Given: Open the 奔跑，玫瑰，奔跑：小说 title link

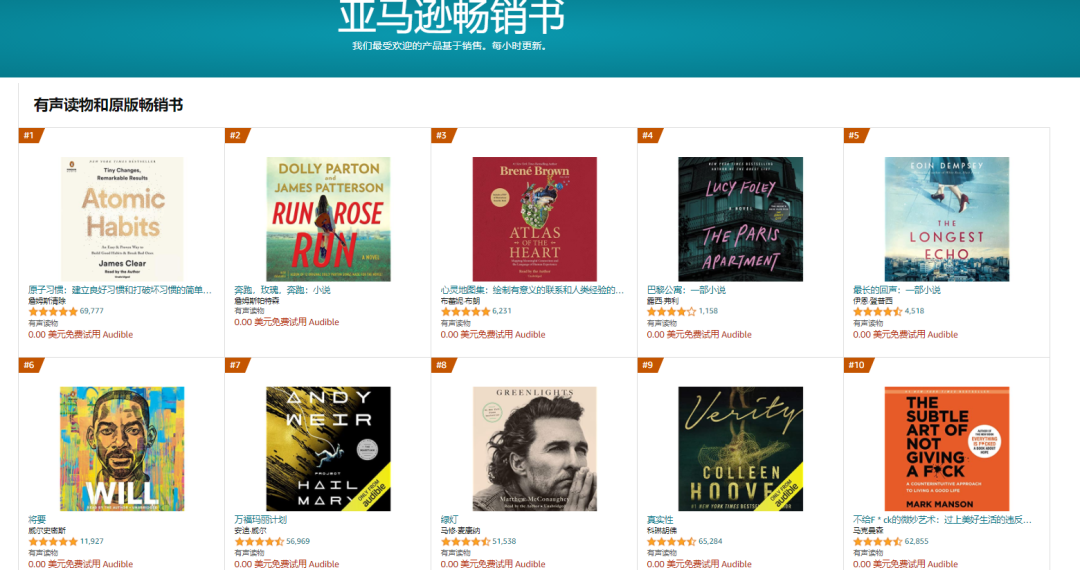Looking at the screenshot, I should click(x=282, y=290).
